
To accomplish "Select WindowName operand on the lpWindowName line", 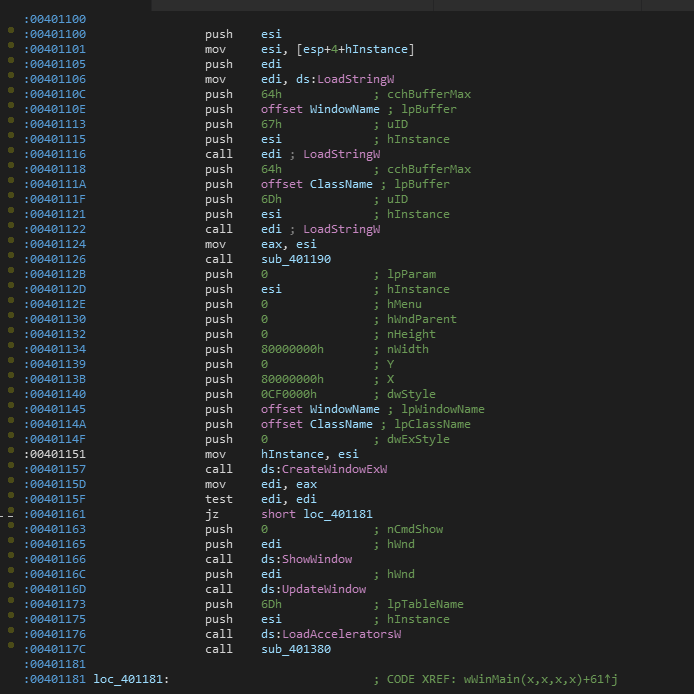I will (x=344, y=409).
